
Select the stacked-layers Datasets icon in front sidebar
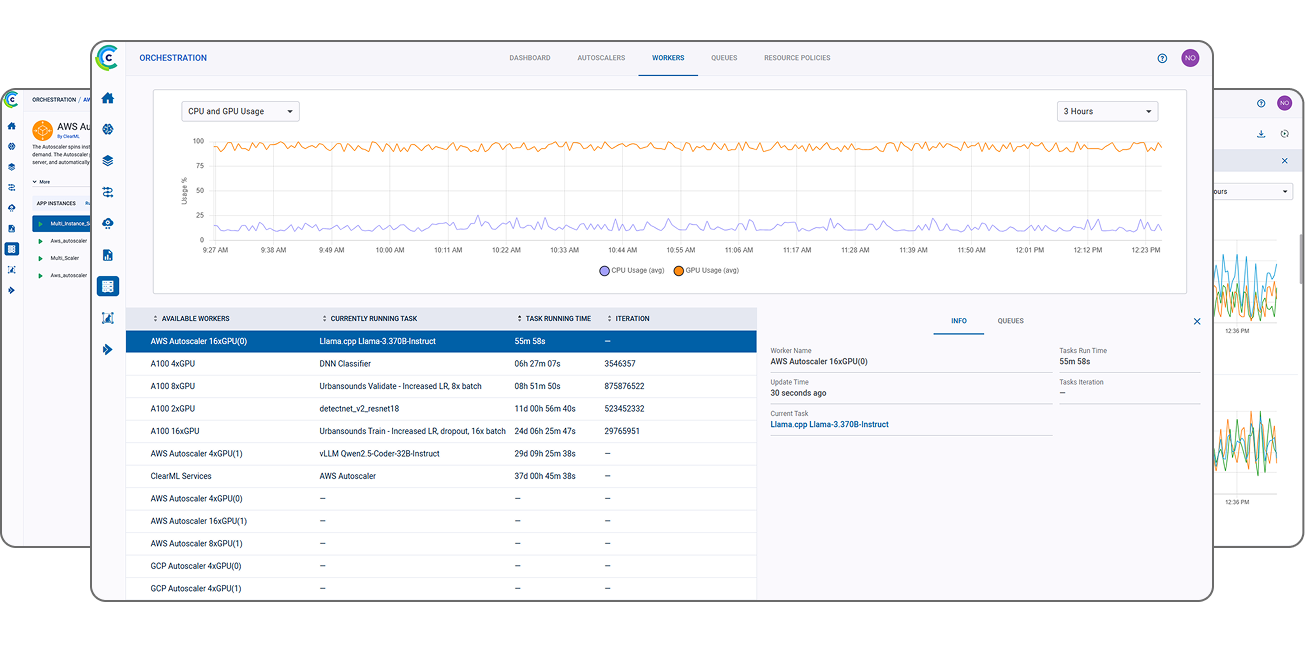pos(108,160)
